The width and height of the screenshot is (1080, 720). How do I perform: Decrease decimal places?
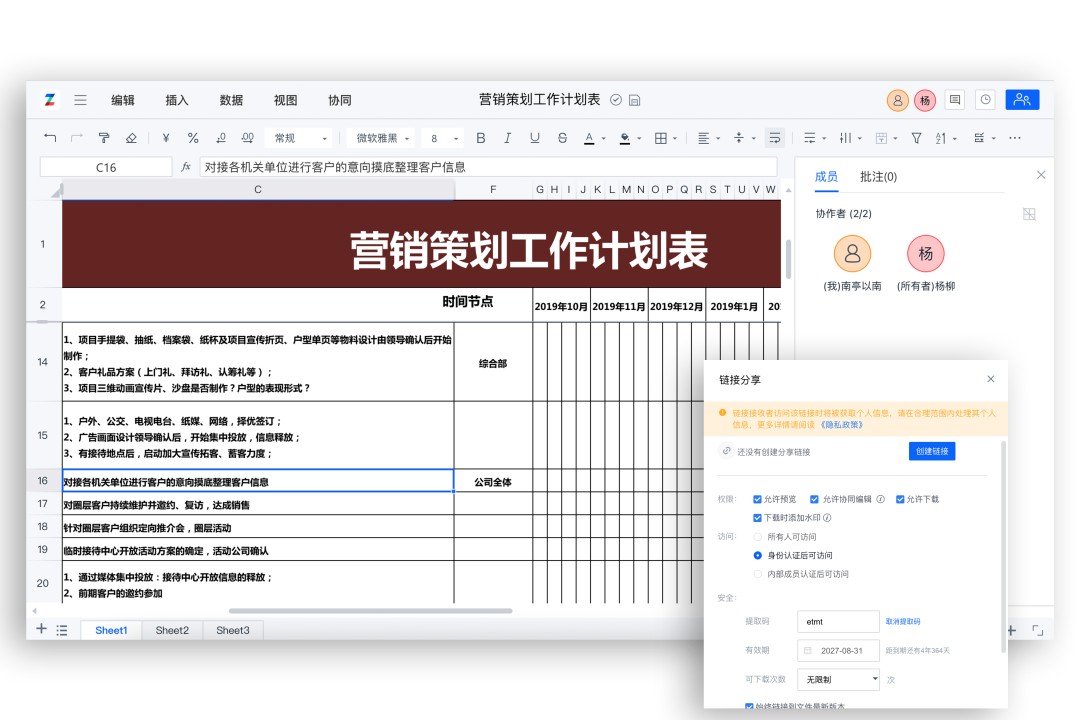[220, 138]
